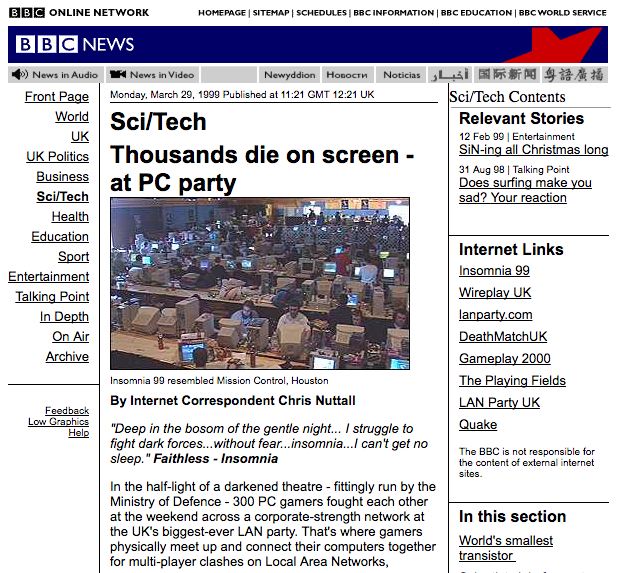Switch to Low Graphics version
This screenshot has height=573, width=617.
(58, 422)
